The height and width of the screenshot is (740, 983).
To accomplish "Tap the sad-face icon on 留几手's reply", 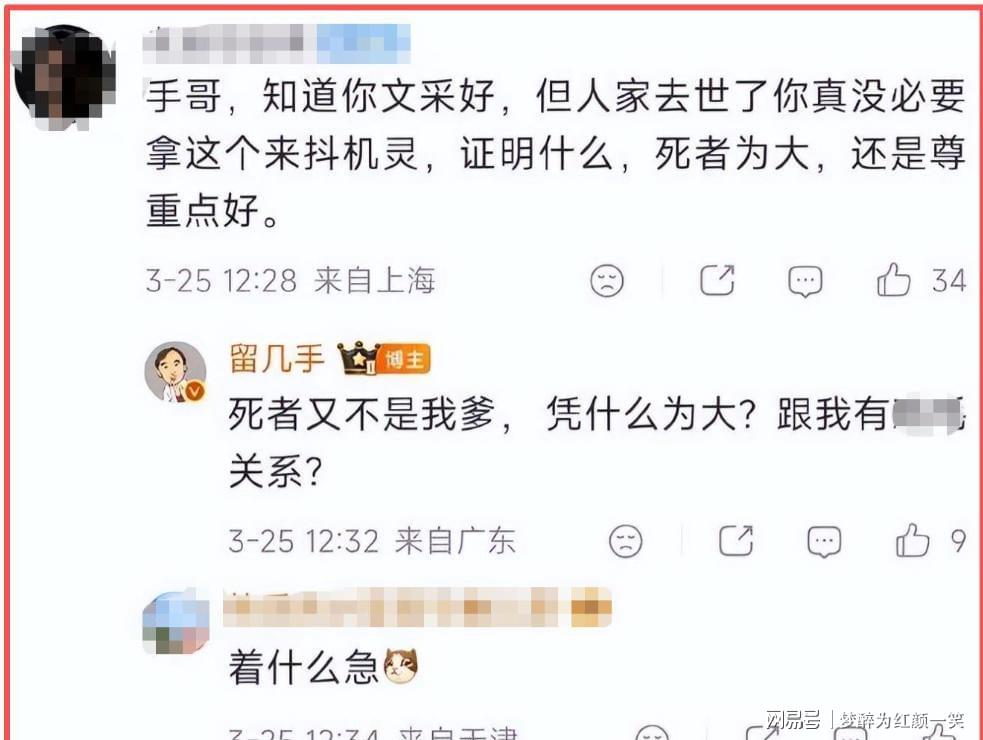I will (x=626, y=541).
